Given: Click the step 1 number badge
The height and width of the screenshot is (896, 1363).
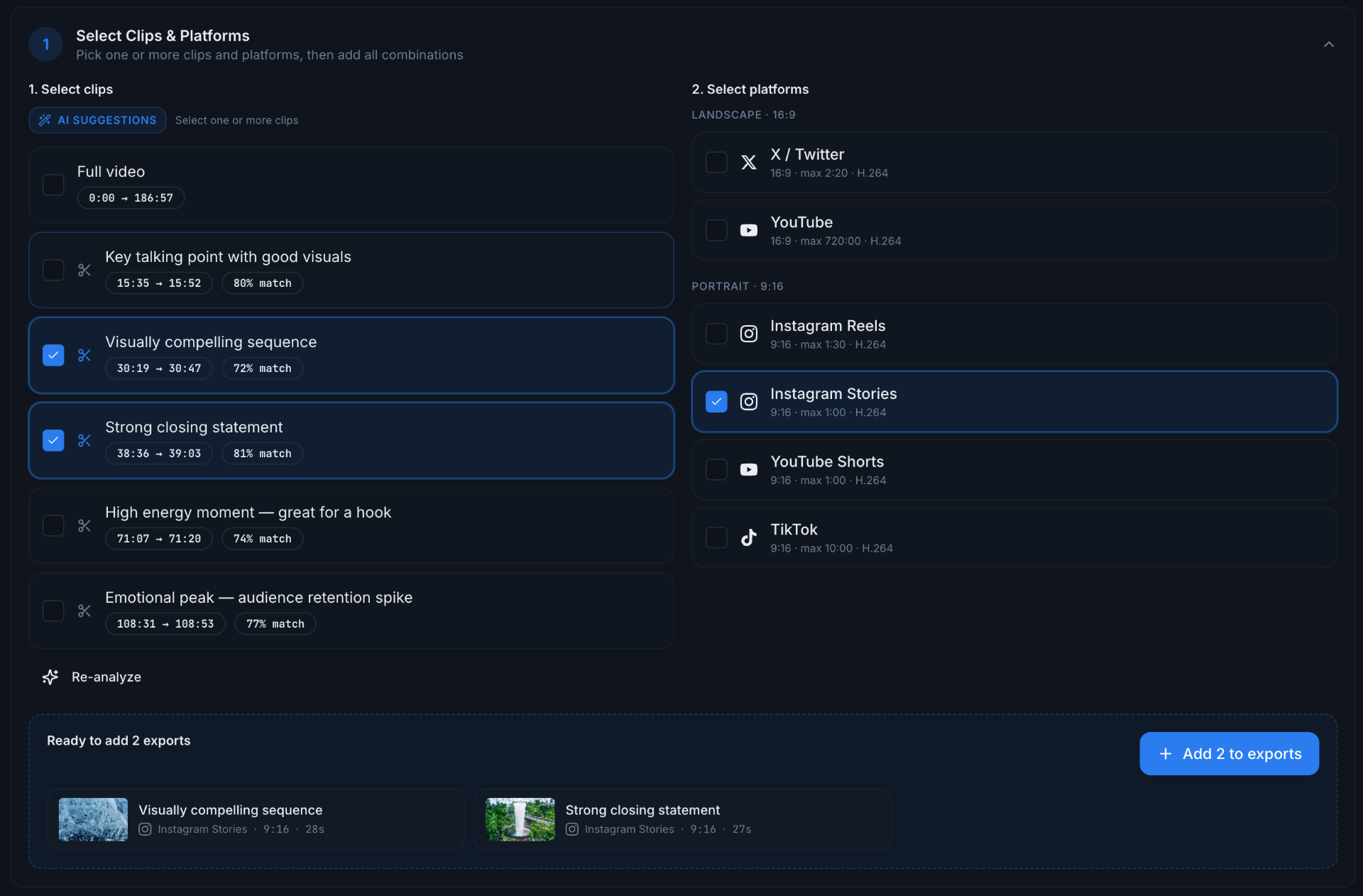Looking at the screenshot, I should click(x=46, y=45).
